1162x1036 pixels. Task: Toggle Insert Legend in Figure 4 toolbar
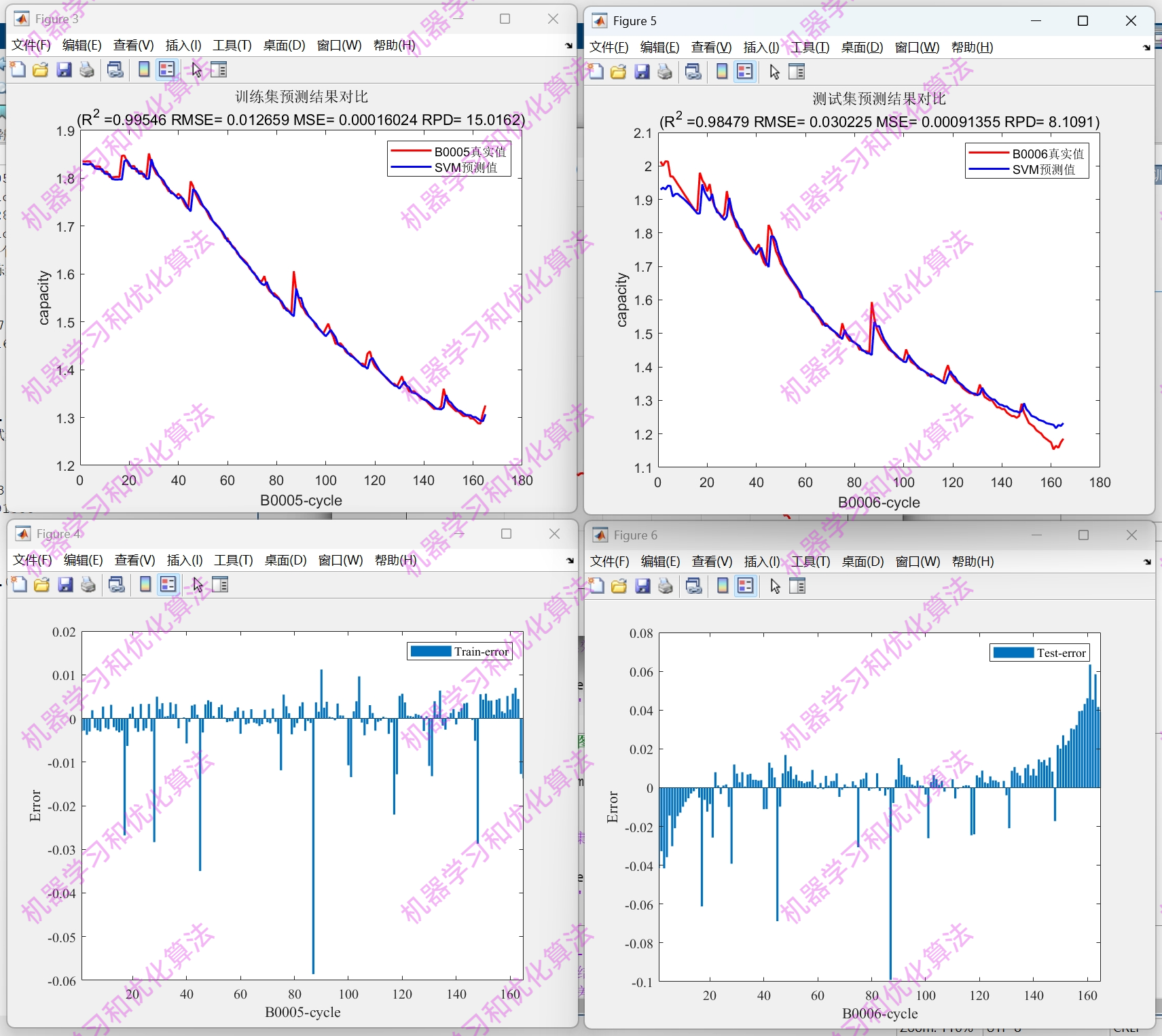click(168, 584)
